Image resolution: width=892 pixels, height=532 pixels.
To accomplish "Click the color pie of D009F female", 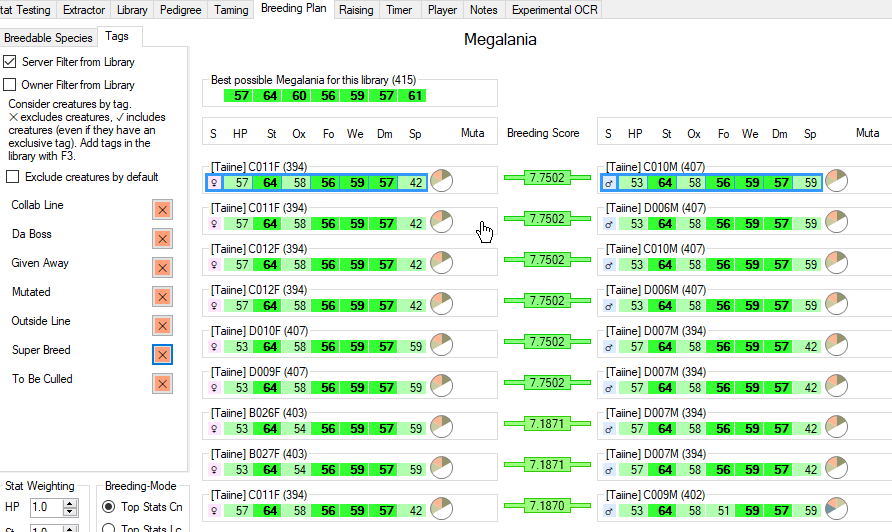I will [441, 386].
